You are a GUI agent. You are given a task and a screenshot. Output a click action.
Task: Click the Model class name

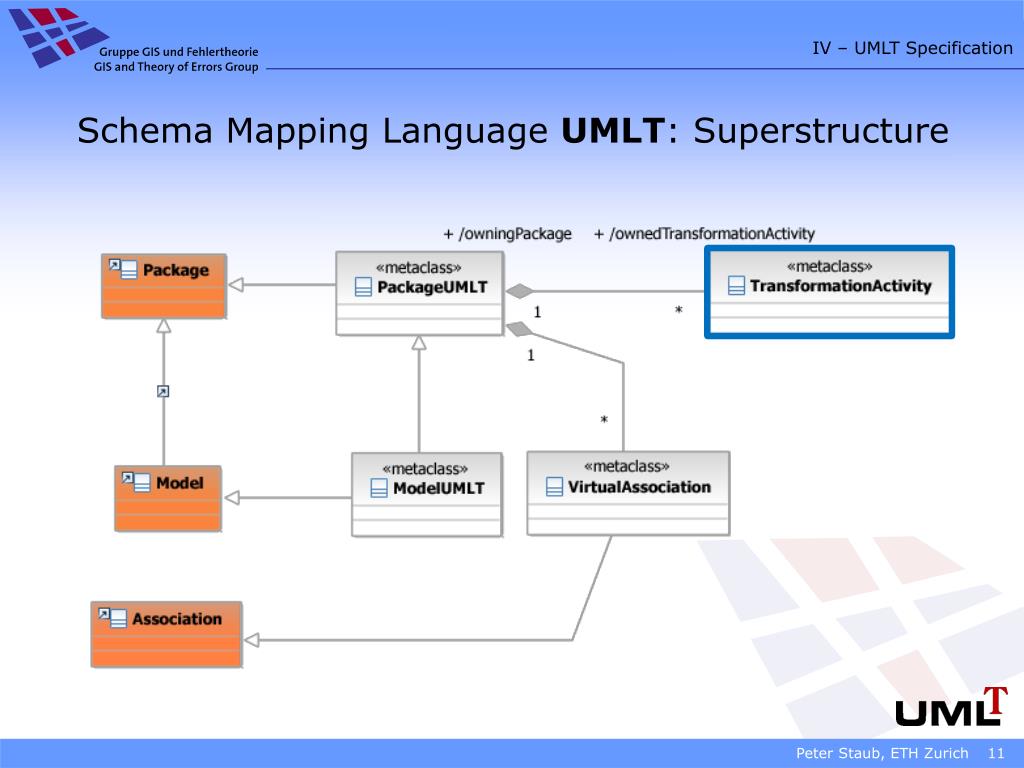tap(180, 483)
